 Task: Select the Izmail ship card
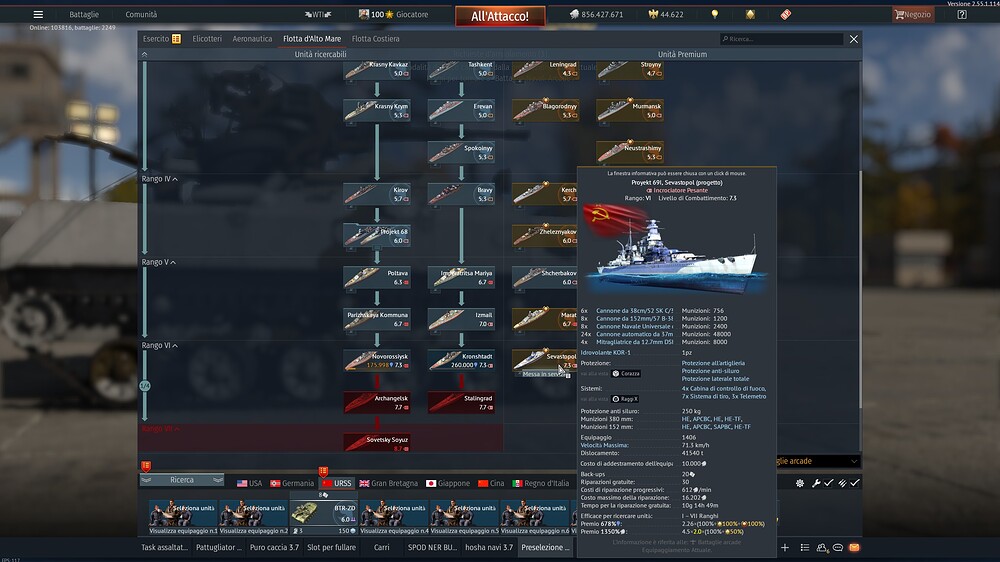coord(461,319)
